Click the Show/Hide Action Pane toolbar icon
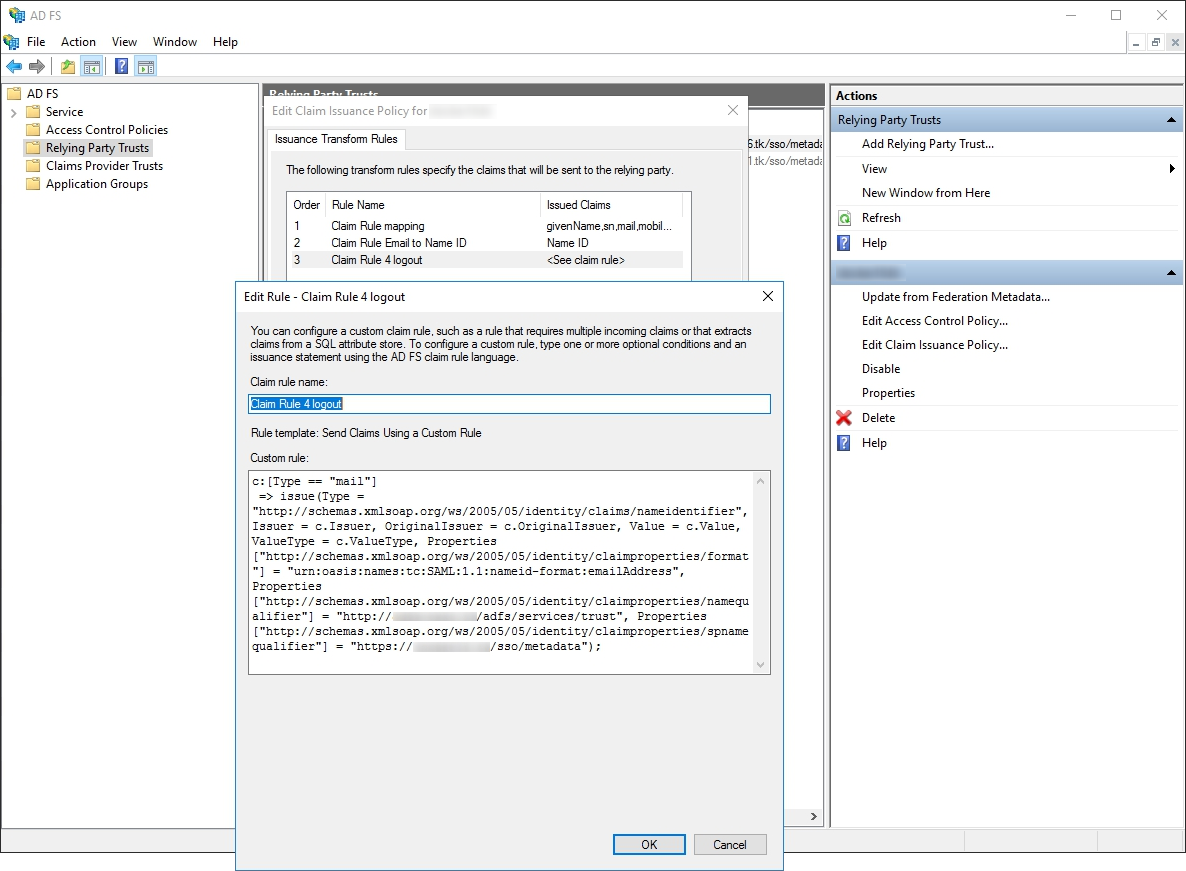The width and height of the screenshot is (1186, 871). point(146,65)
